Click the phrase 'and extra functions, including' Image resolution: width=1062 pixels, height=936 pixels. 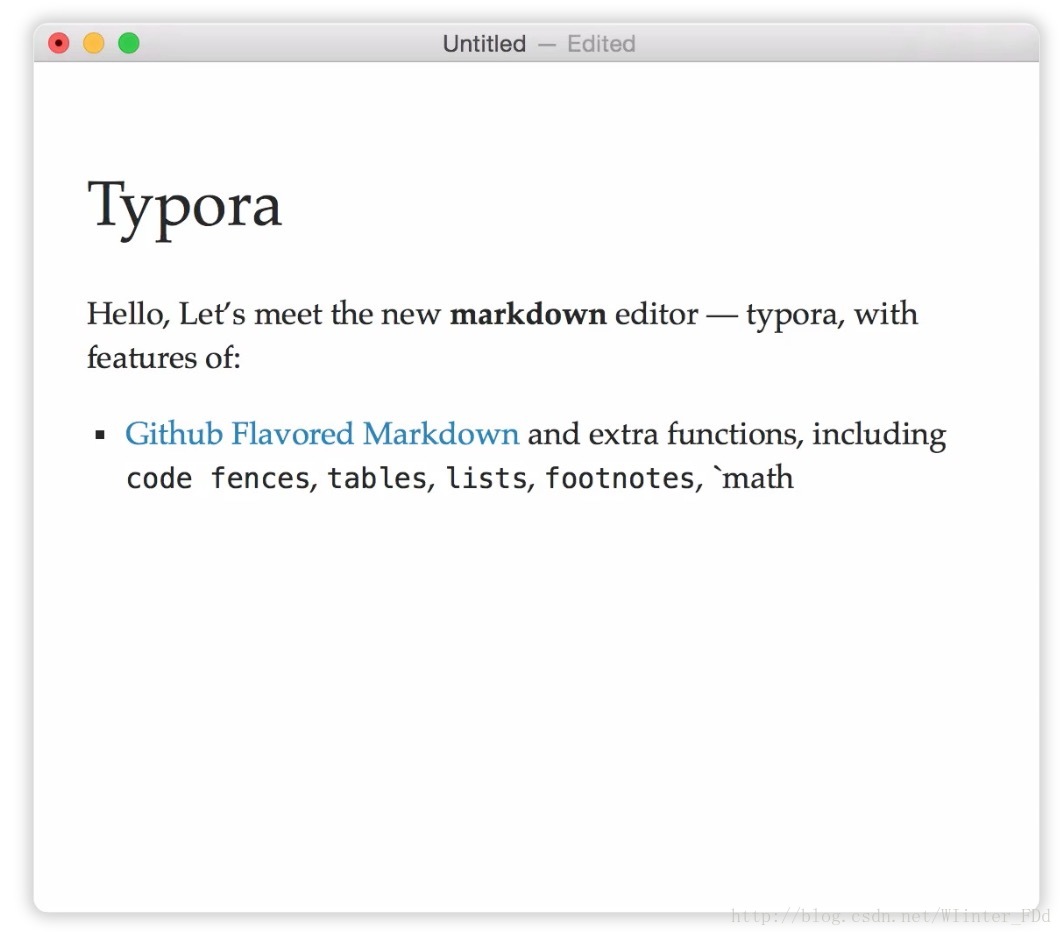(737, 435)
